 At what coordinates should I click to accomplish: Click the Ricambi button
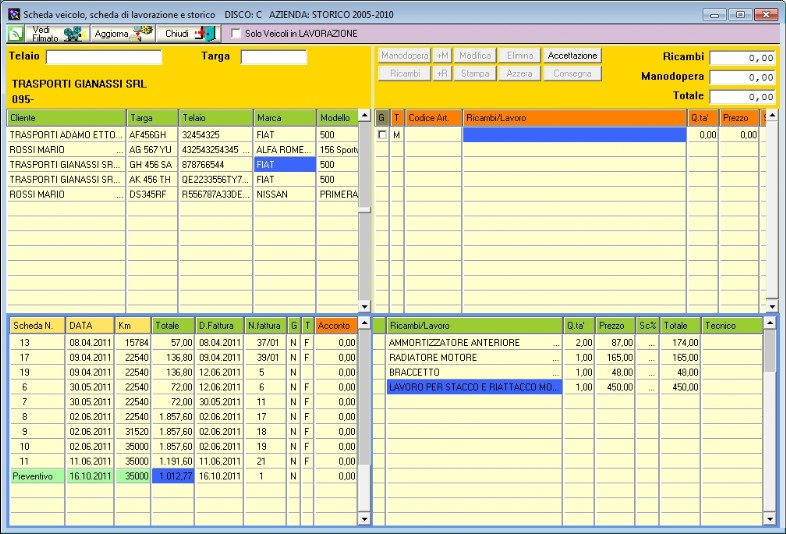point(405,74)
